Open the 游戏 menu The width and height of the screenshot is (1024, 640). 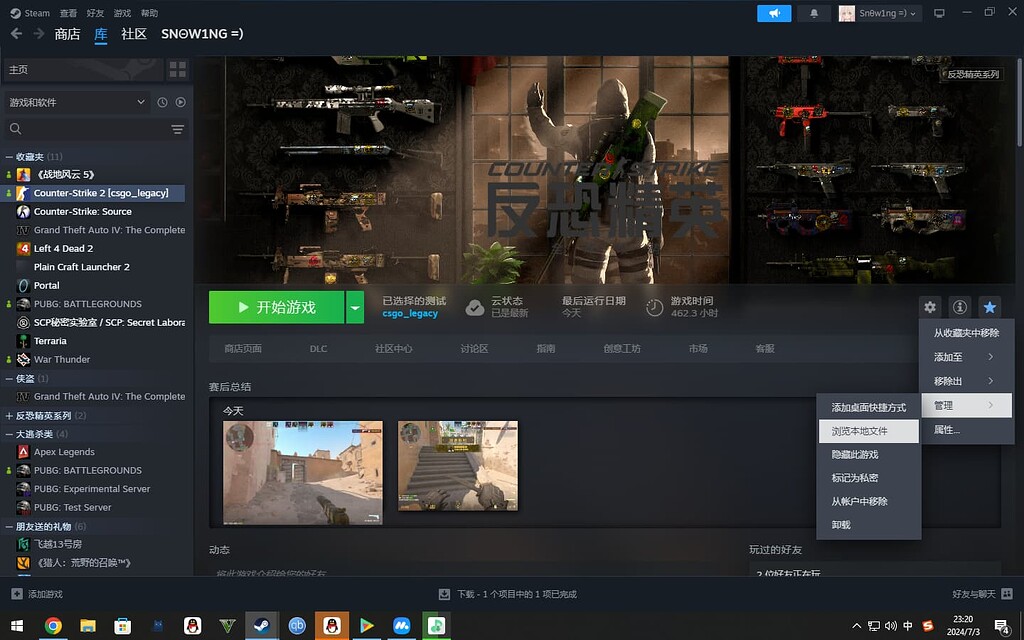pyautogui.click(x=122, y=13)
